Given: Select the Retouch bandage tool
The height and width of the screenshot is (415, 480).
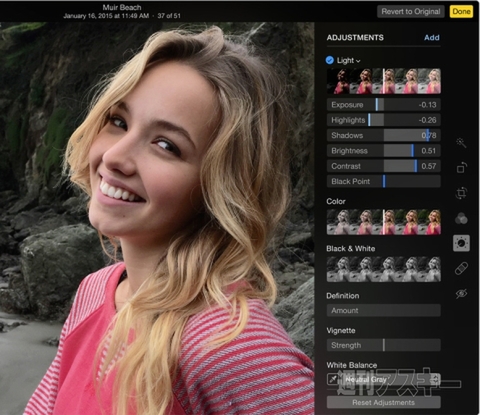Looking at the screenshot, I should click(x=461, y=268).
